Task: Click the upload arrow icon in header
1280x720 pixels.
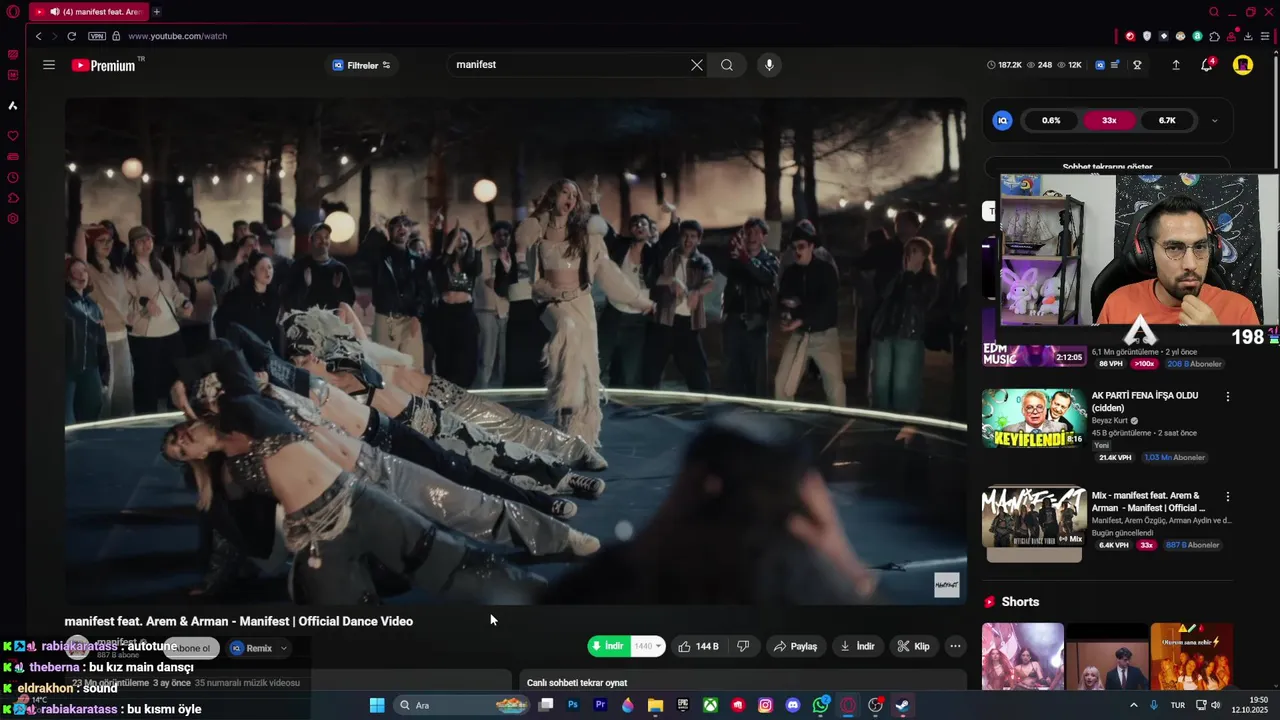Action: pyautogui.click(x=1176, y=65)
